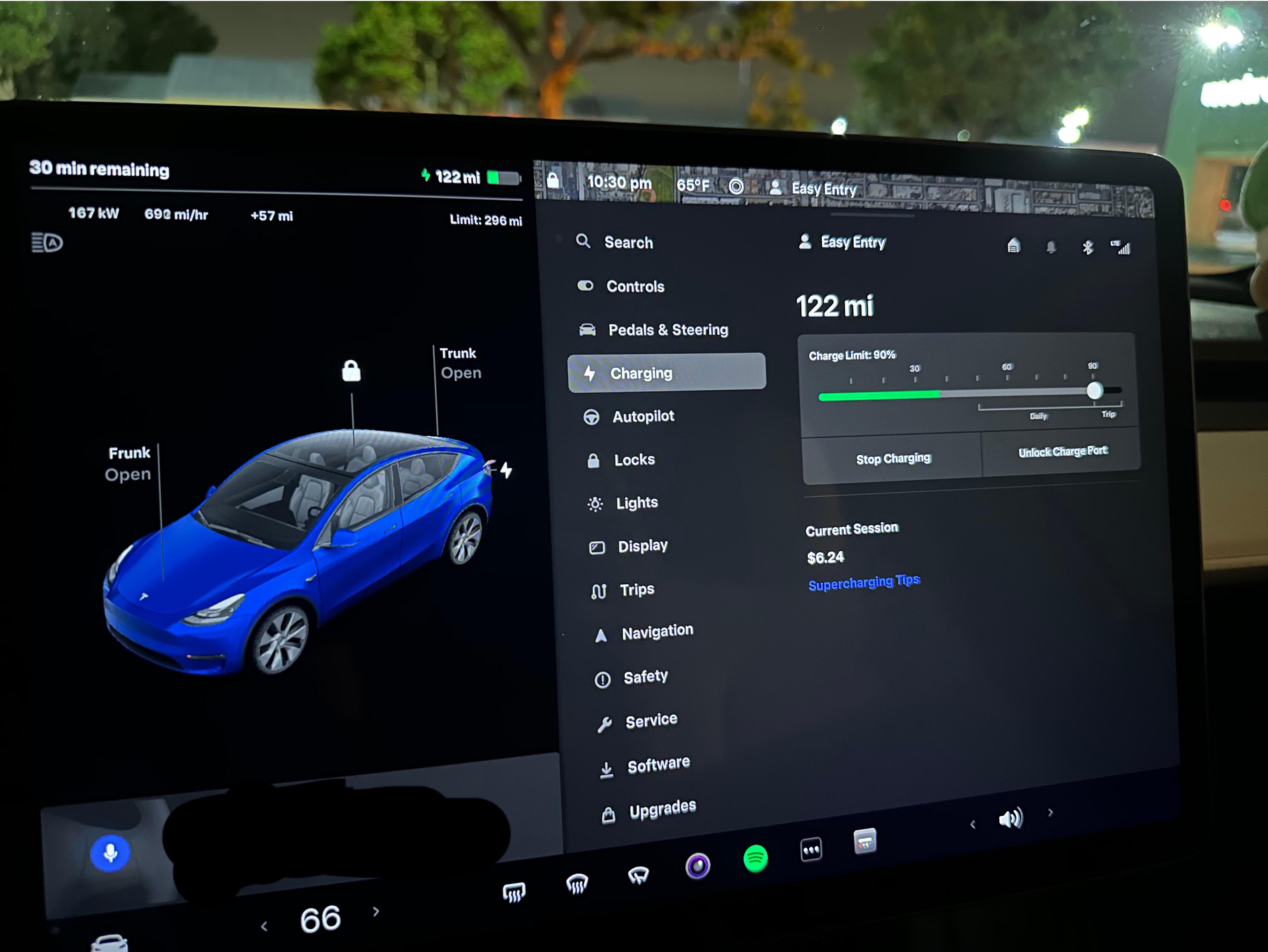Toggle the car lock icon above vehicle

pyautogui.click(x=351, y=371)
